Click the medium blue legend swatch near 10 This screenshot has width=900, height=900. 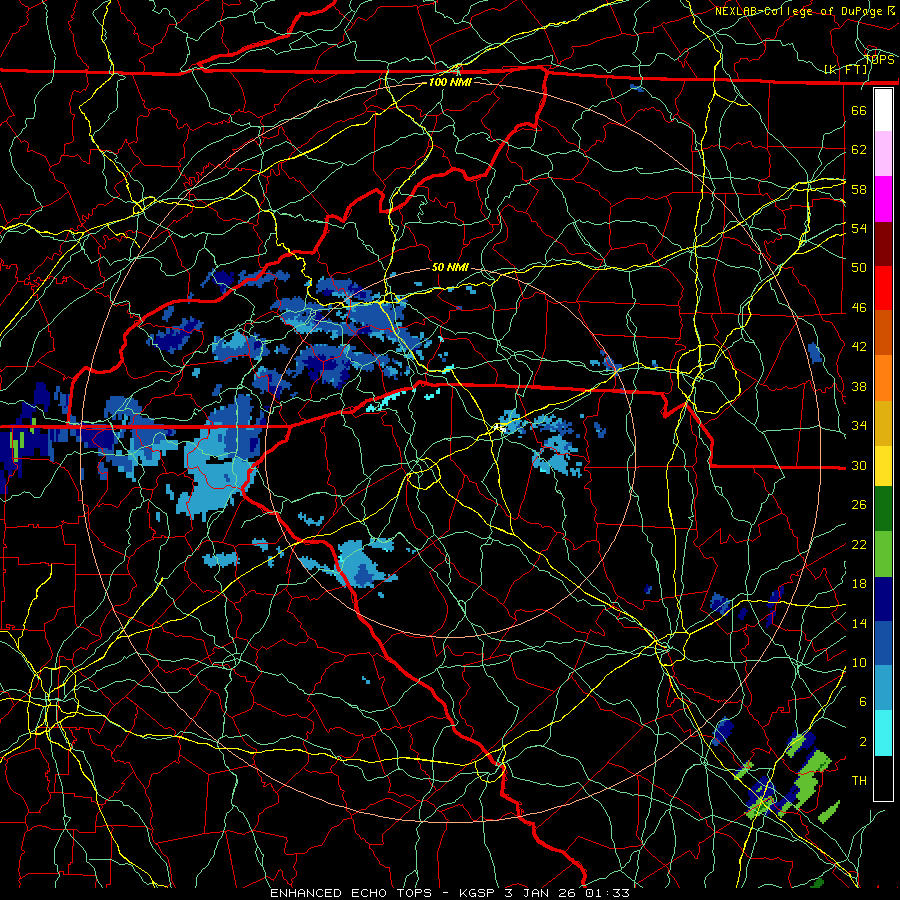tap(883, 643)
